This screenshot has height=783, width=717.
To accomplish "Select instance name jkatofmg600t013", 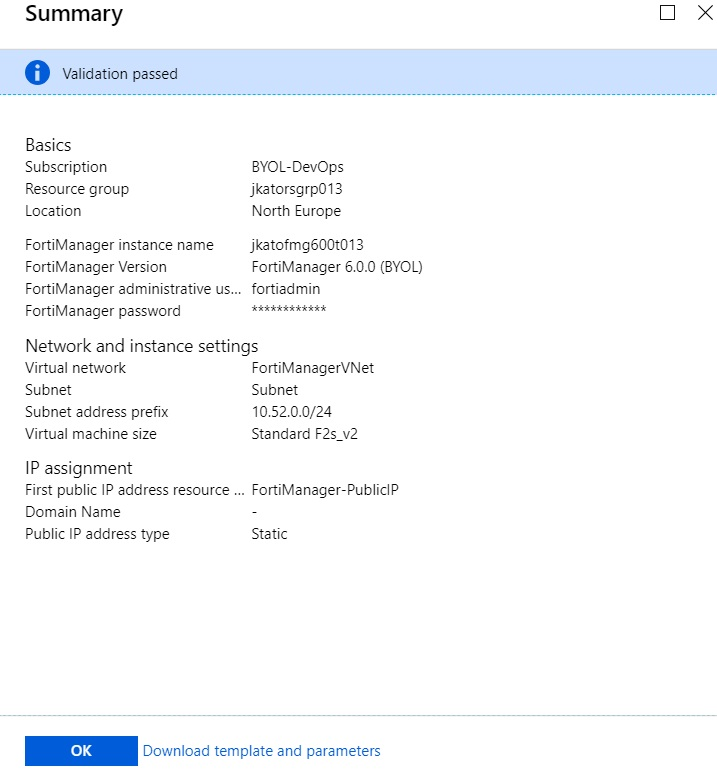I will click(307, 245).
